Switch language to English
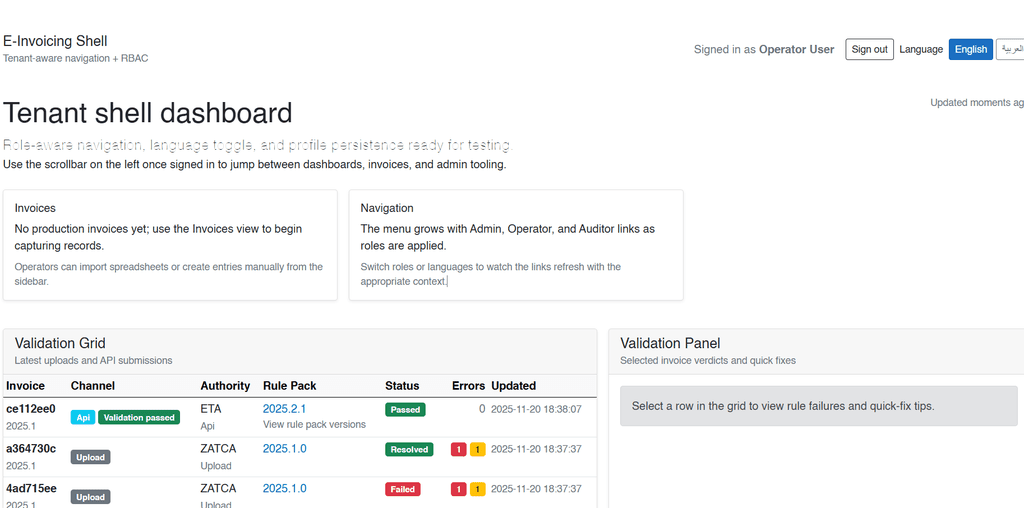The height and width of the screenshot is (508, 1024). coord(970,49)
